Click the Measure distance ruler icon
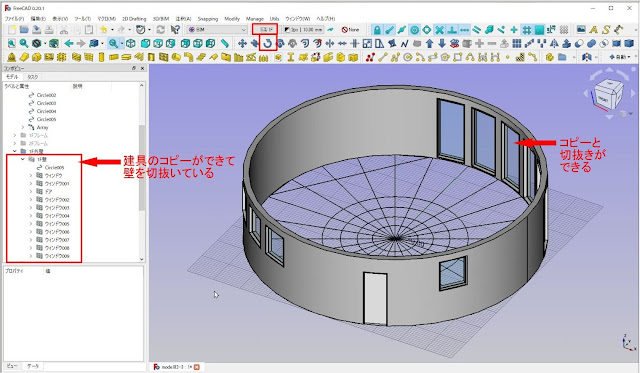The width and height of the screenshot is (640, 373). tap(225, 43)
